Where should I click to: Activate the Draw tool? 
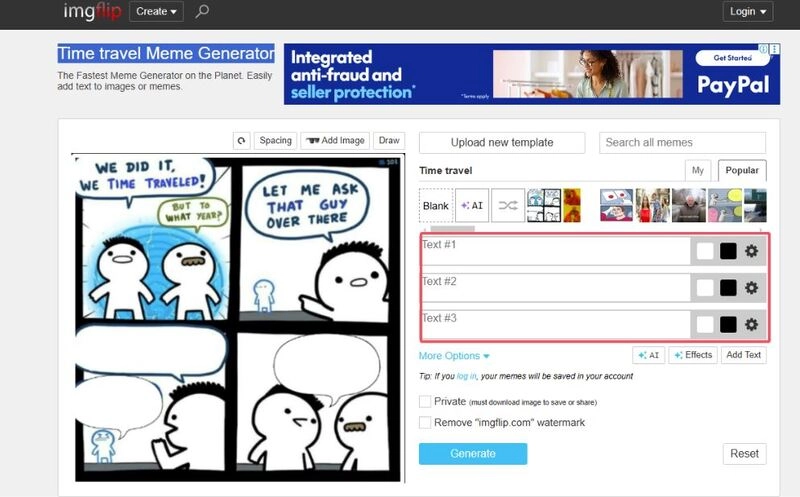(389, 140)
